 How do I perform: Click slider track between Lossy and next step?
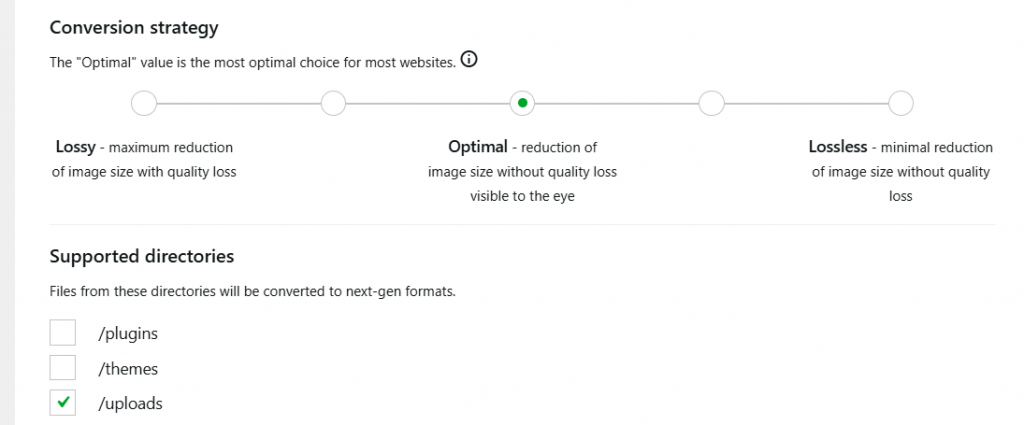pyautogui.click(x=238, y=102)
